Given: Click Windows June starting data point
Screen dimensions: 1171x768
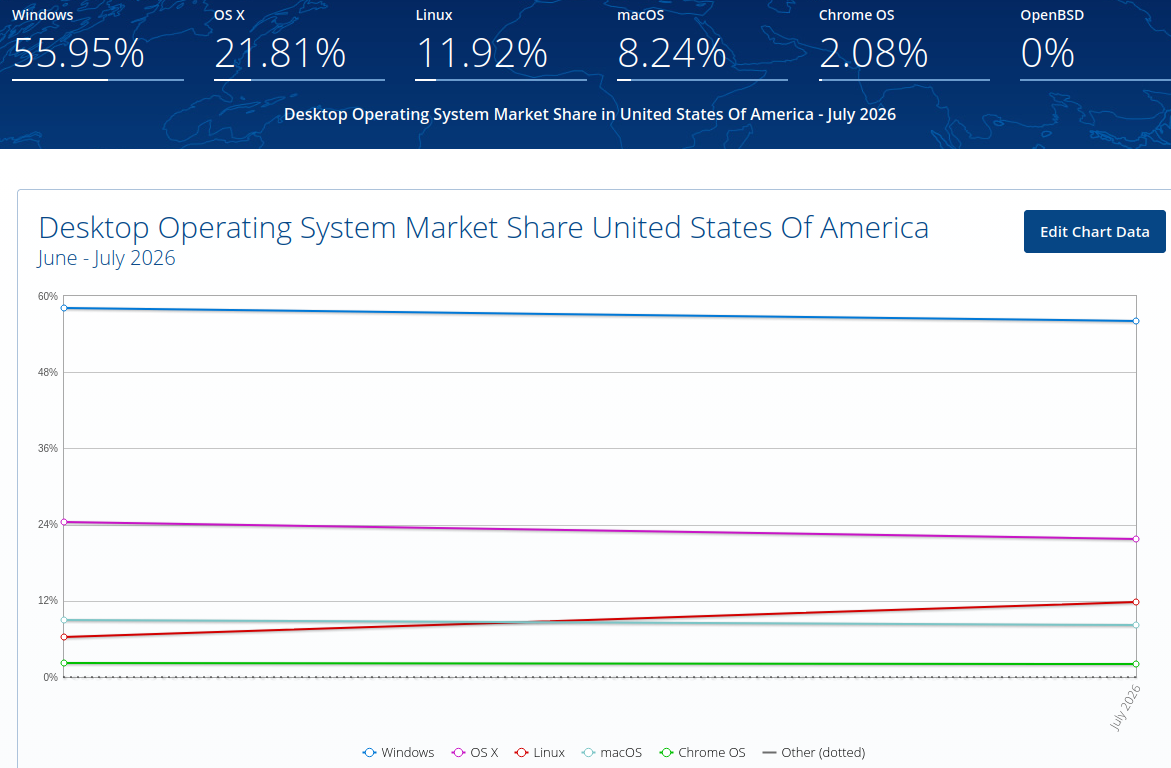Looking at the screenshot, I should pos(64,308).
